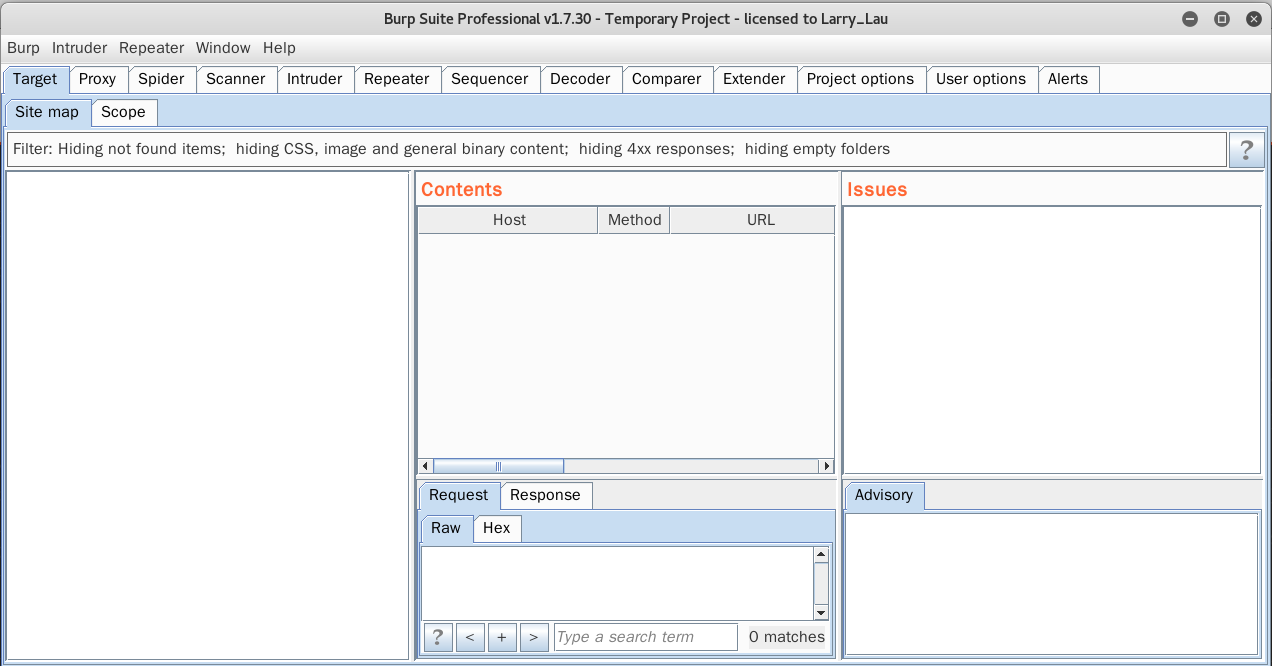This screenshot has width=1272, height=666.
Task: Switch to the Alerts tab
Action: (1068, 79)
